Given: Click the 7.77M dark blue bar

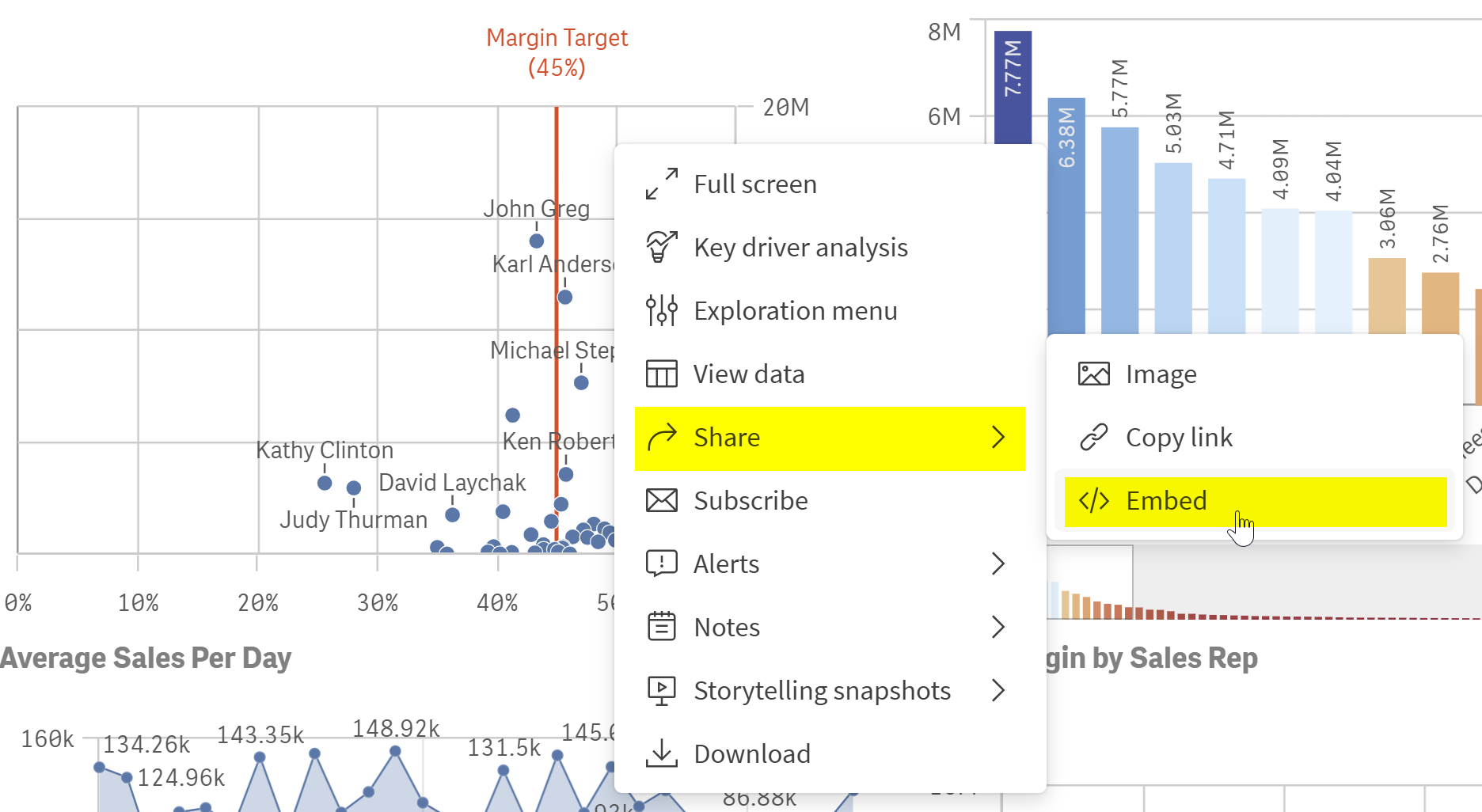Looking at the screenshot, I should [x=1013, y=87].
